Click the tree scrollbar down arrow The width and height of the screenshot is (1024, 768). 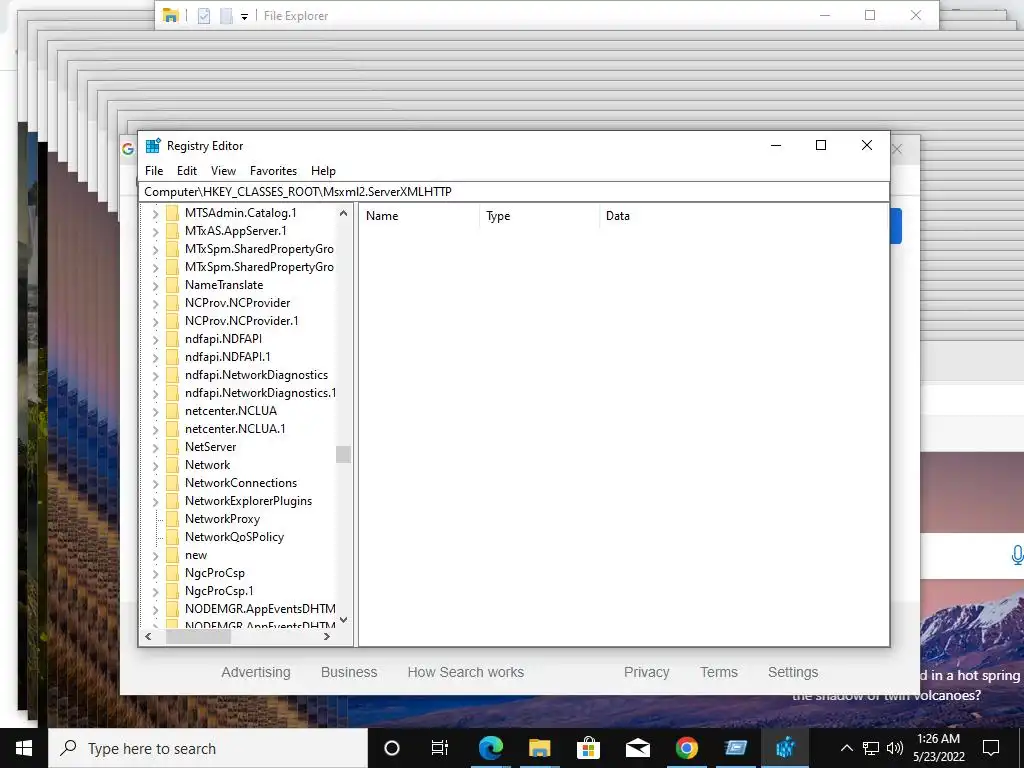[x=344, y=620]
